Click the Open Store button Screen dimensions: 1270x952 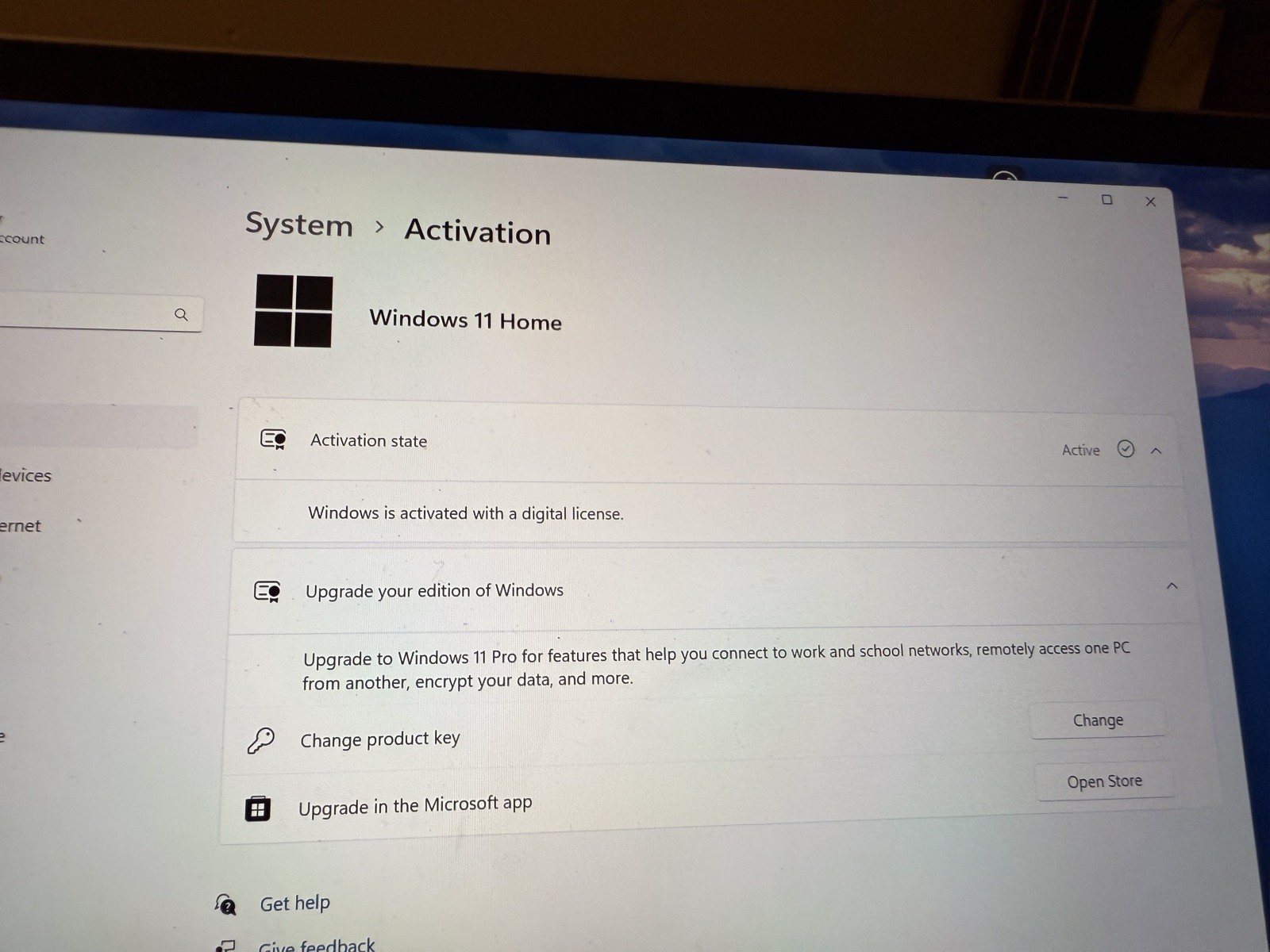(1104, 781)
